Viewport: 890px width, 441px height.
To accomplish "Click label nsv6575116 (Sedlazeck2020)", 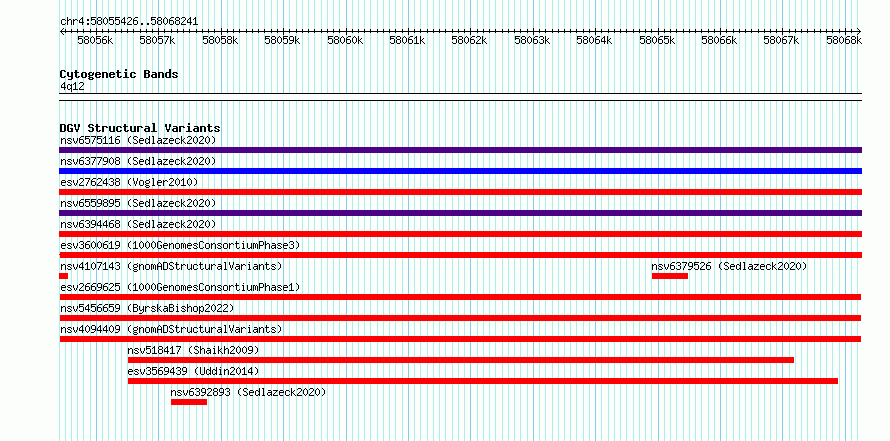I will (138, 140).
